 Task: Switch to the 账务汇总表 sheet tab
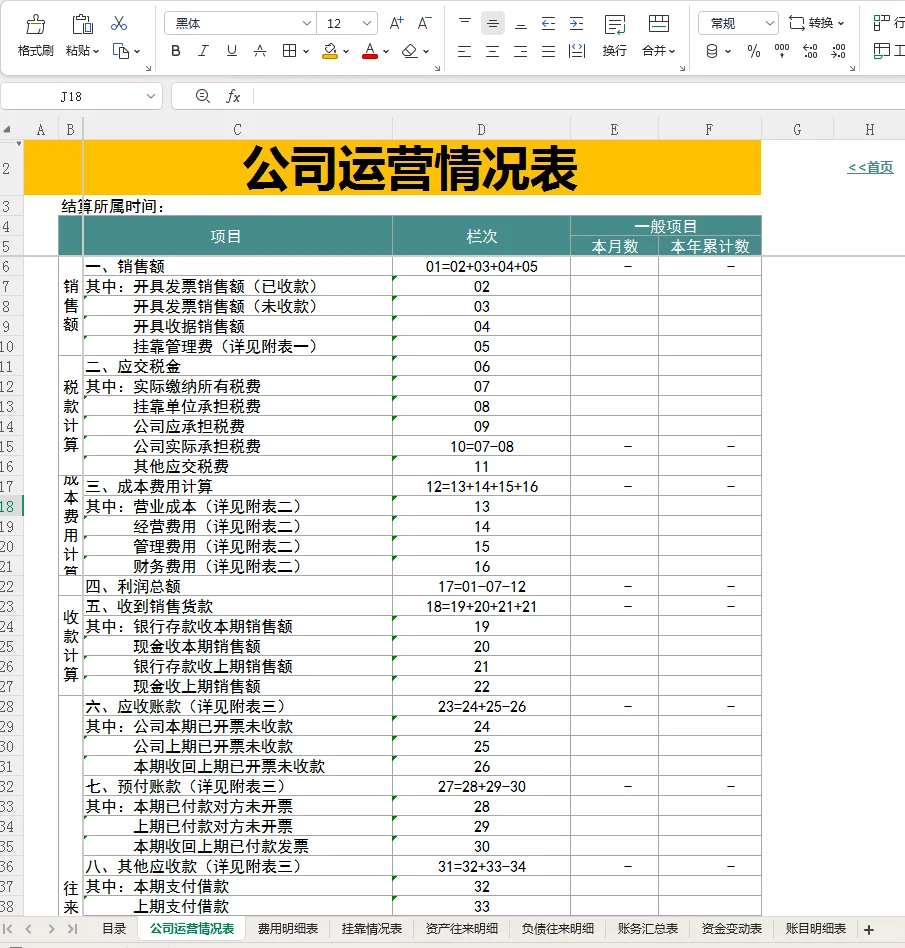[648, 929]
